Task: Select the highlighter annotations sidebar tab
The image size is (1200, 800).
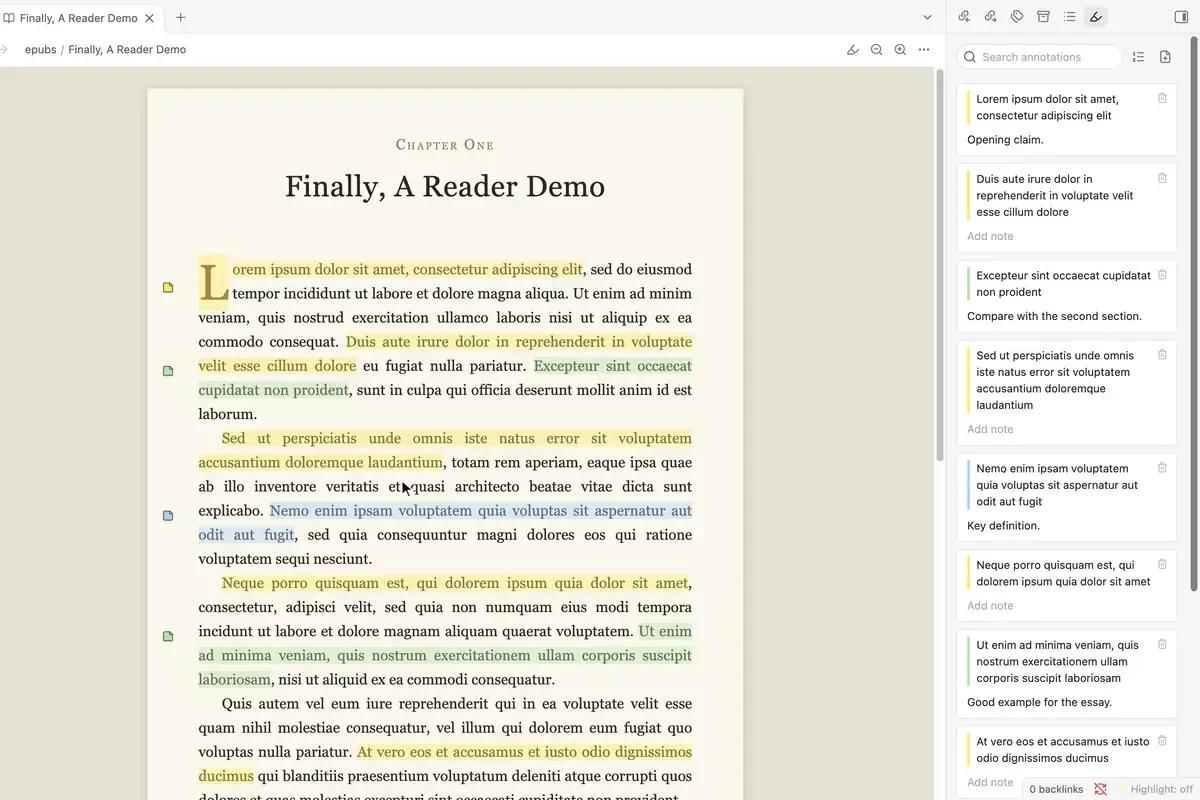Action: [1096, 17]
